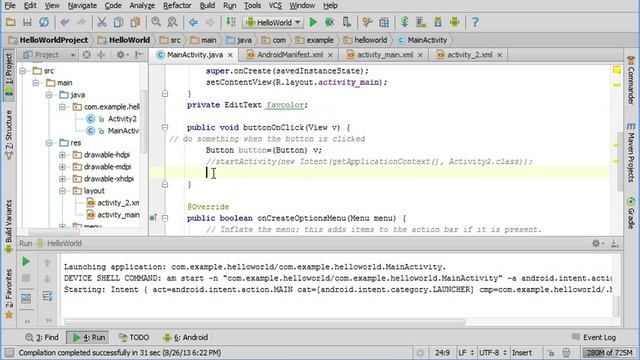Expand the drawable-mdpi folder
Viewport: 640px width, 360px height.
click(62, 167)
